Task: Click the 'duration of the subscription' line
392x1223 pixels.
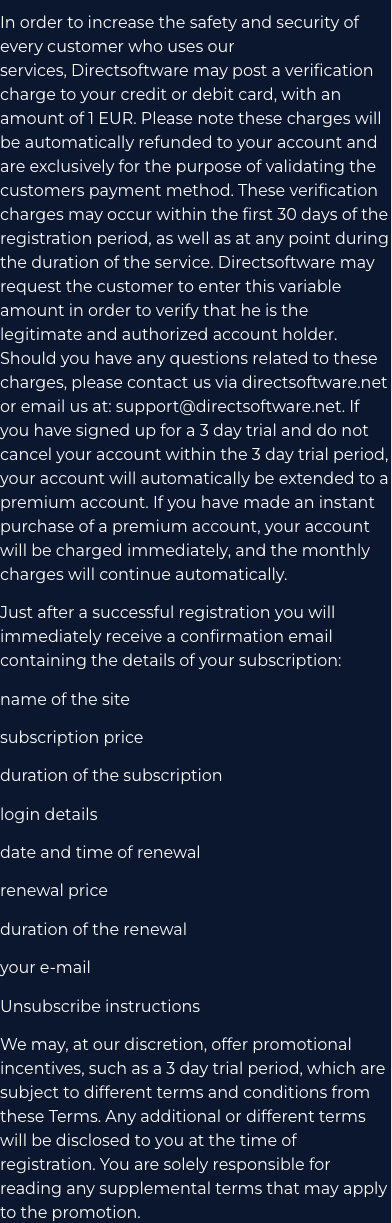Action: click(111, 775)
